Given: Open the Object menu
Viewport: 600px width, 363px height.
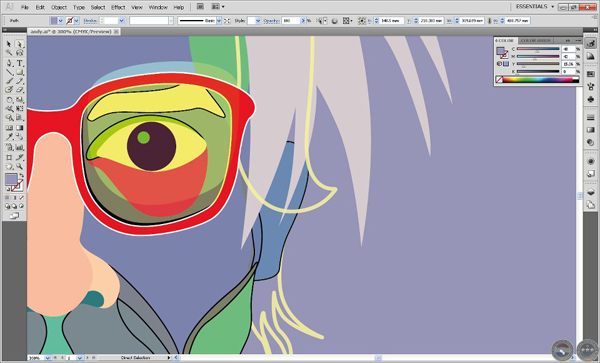Looking at the screenshot, I should click(59, 7).
